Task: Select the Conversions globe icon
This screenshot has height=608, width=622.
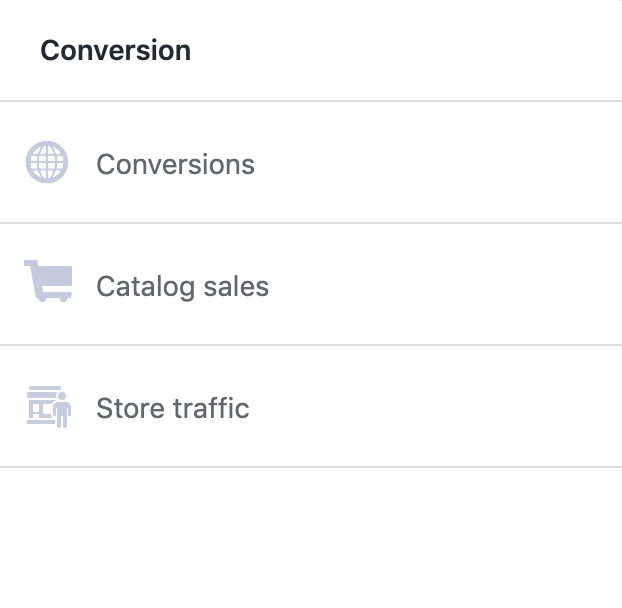Action: point(47,162)
